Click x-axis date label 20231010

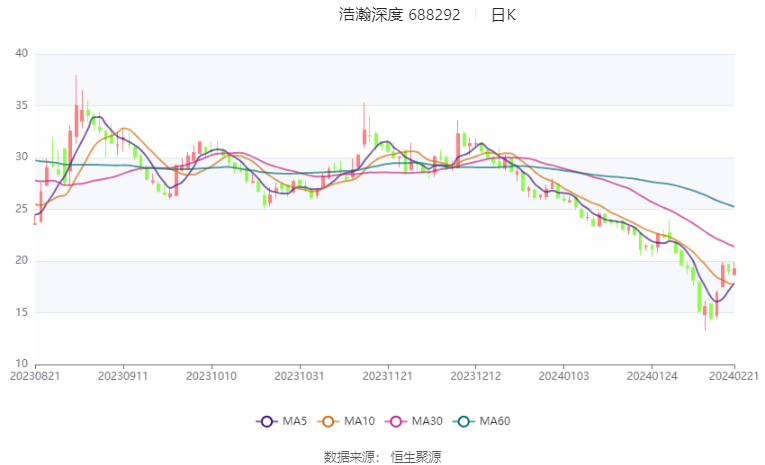[211, 376]
